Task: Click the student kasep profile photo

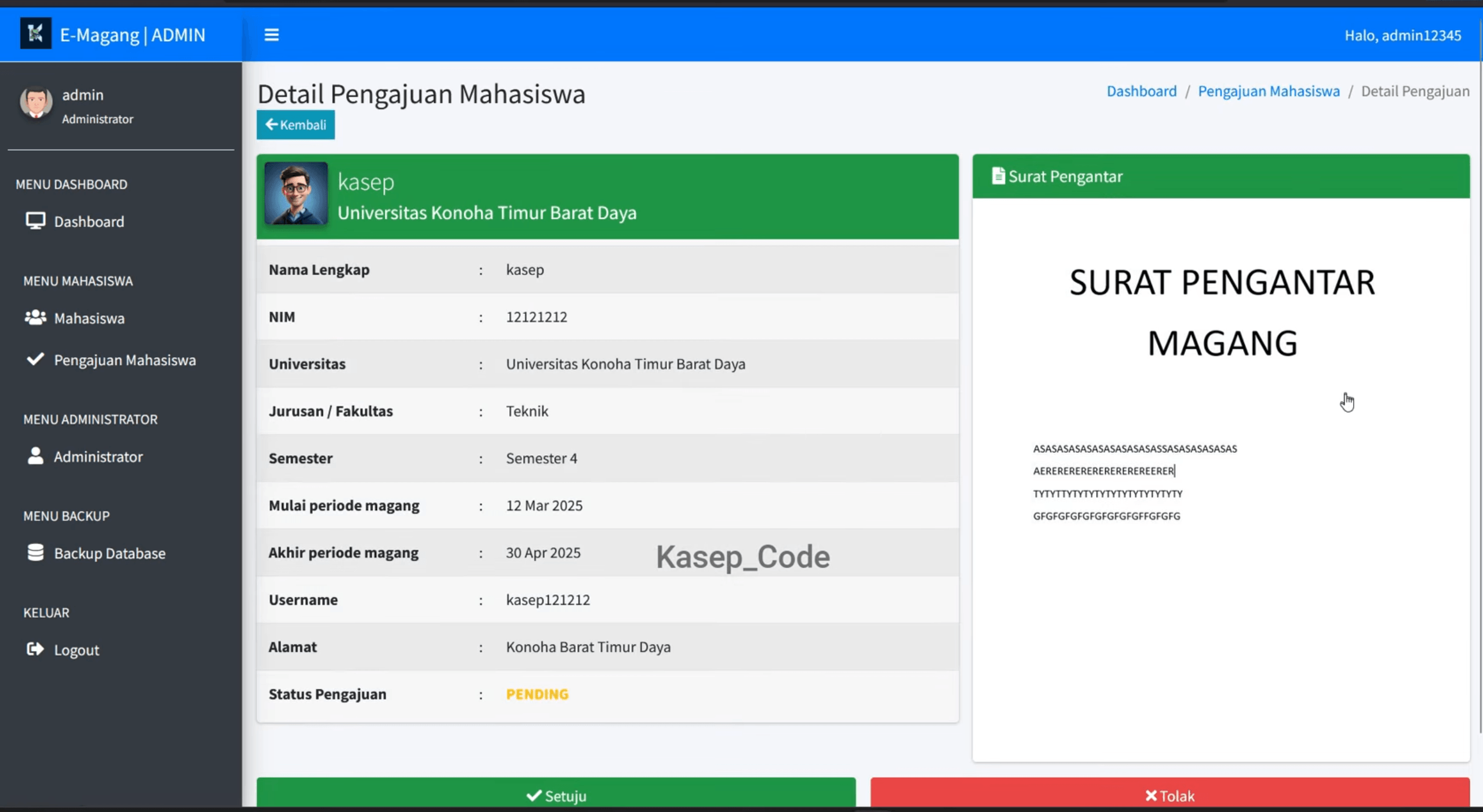Action: (x=296, y=193)
